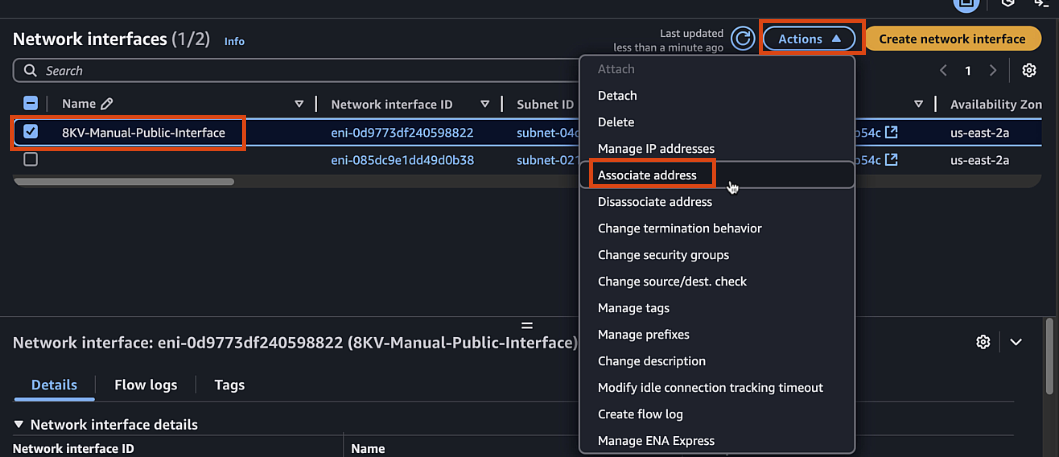This screenshot has width=1059, height=457.
Task: Collapse the Actions dropdown menu
Action: coord(810,39)
